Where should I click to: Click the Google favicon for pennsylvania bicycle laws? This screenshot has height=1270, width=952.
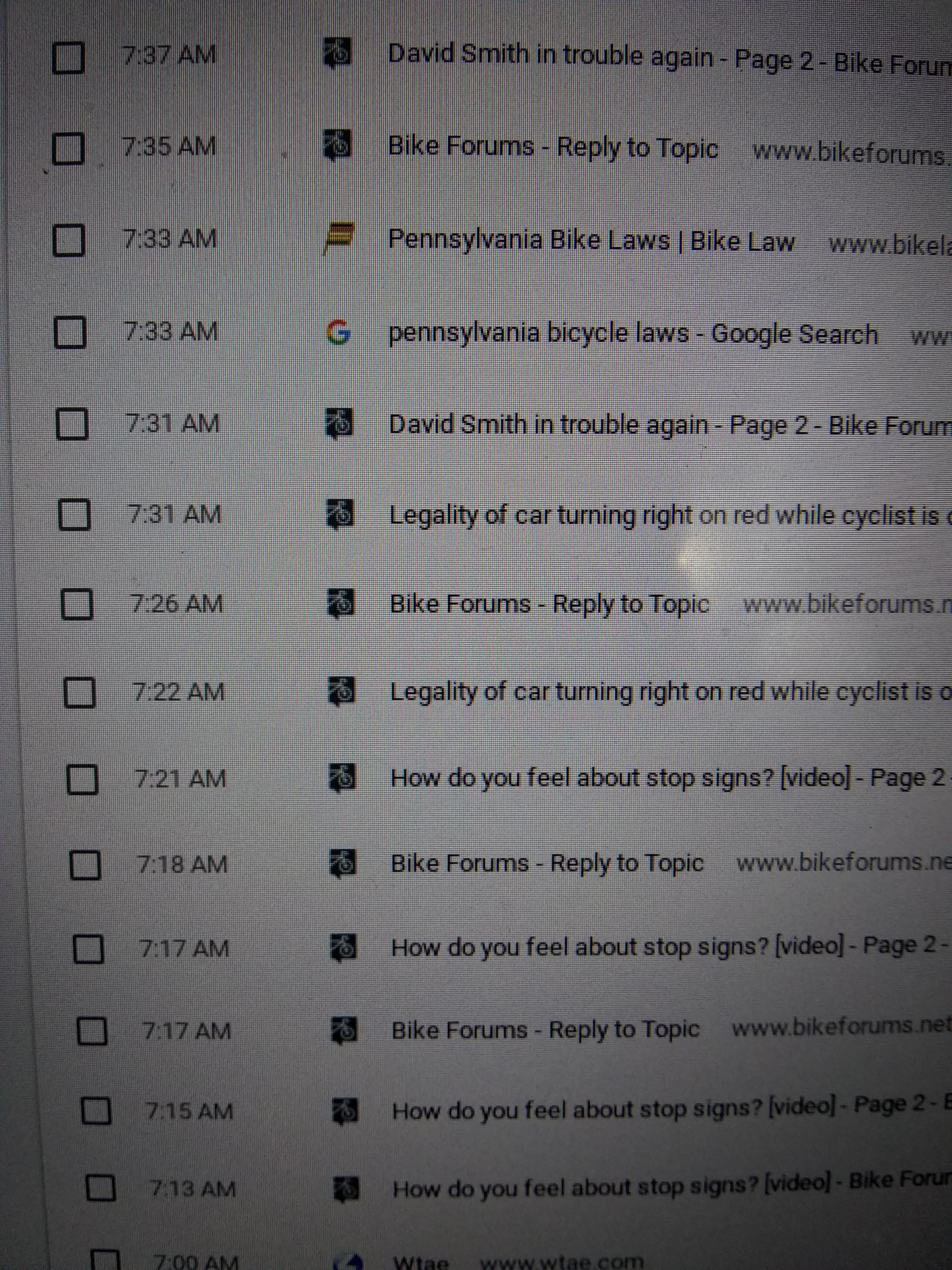(x=339, y=332)
